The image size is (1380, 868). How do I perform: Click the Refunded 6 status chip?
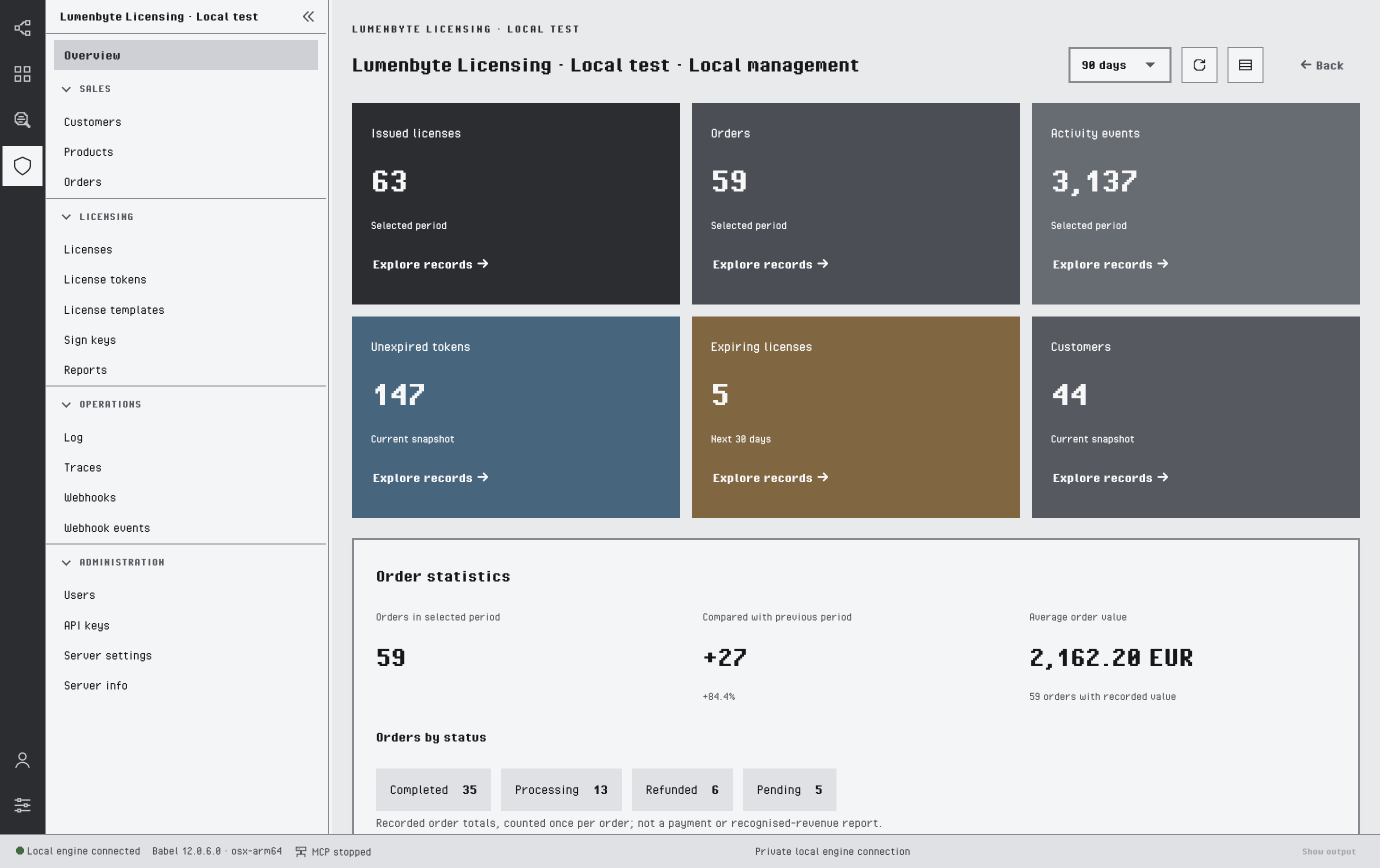tap(682, 789)
